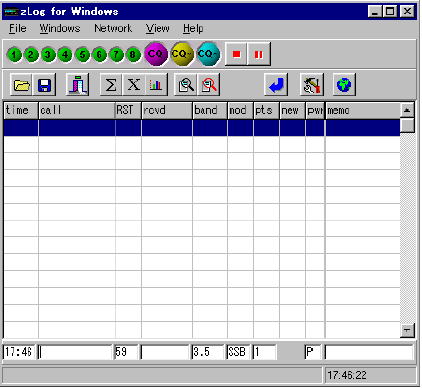422x388 pixels.
Task: Focus the callsign entry field
Action: pos(75,352)
